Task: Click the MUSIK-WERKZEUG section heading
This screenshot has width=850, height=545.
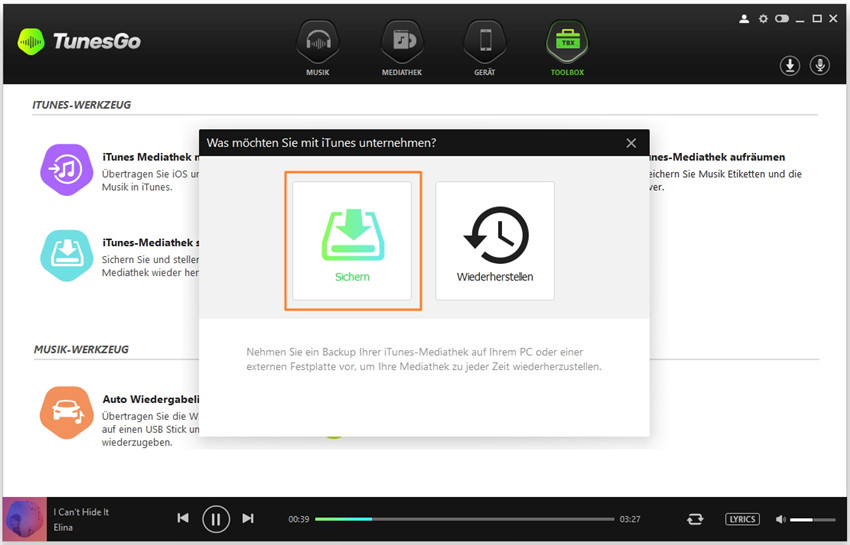Action: pyautogui.click(x=81, y=349)
